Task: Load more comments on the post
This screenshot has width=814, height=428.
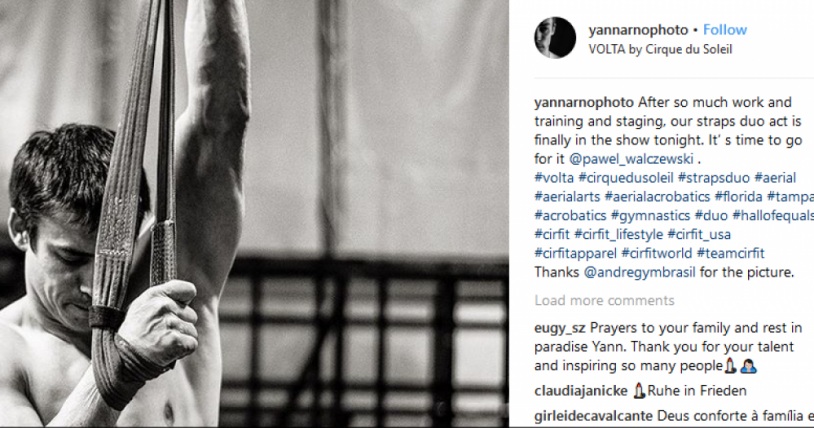Action: pyautogui.click(x=604, y=300)
